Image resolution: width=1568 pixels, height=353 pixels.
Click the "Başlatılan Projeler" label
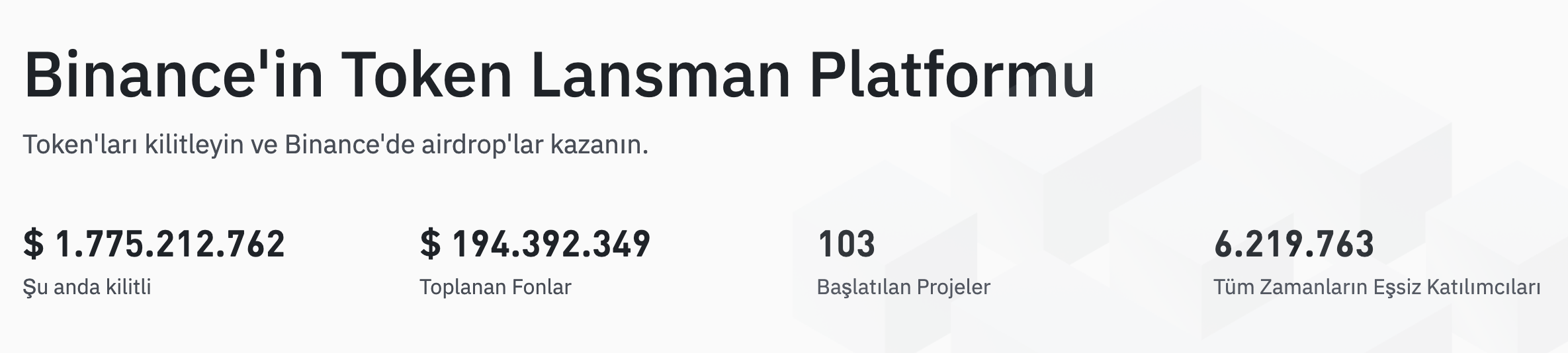[x=904, y=287]
